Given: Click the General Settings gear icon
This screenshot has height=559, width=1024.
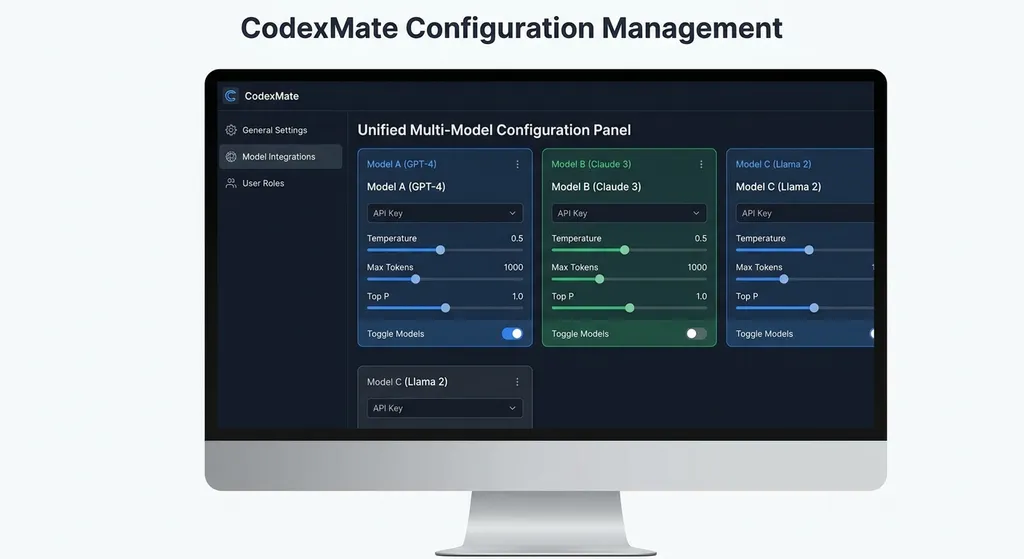Looking at the screenshot, I should (x=231, y=130).
